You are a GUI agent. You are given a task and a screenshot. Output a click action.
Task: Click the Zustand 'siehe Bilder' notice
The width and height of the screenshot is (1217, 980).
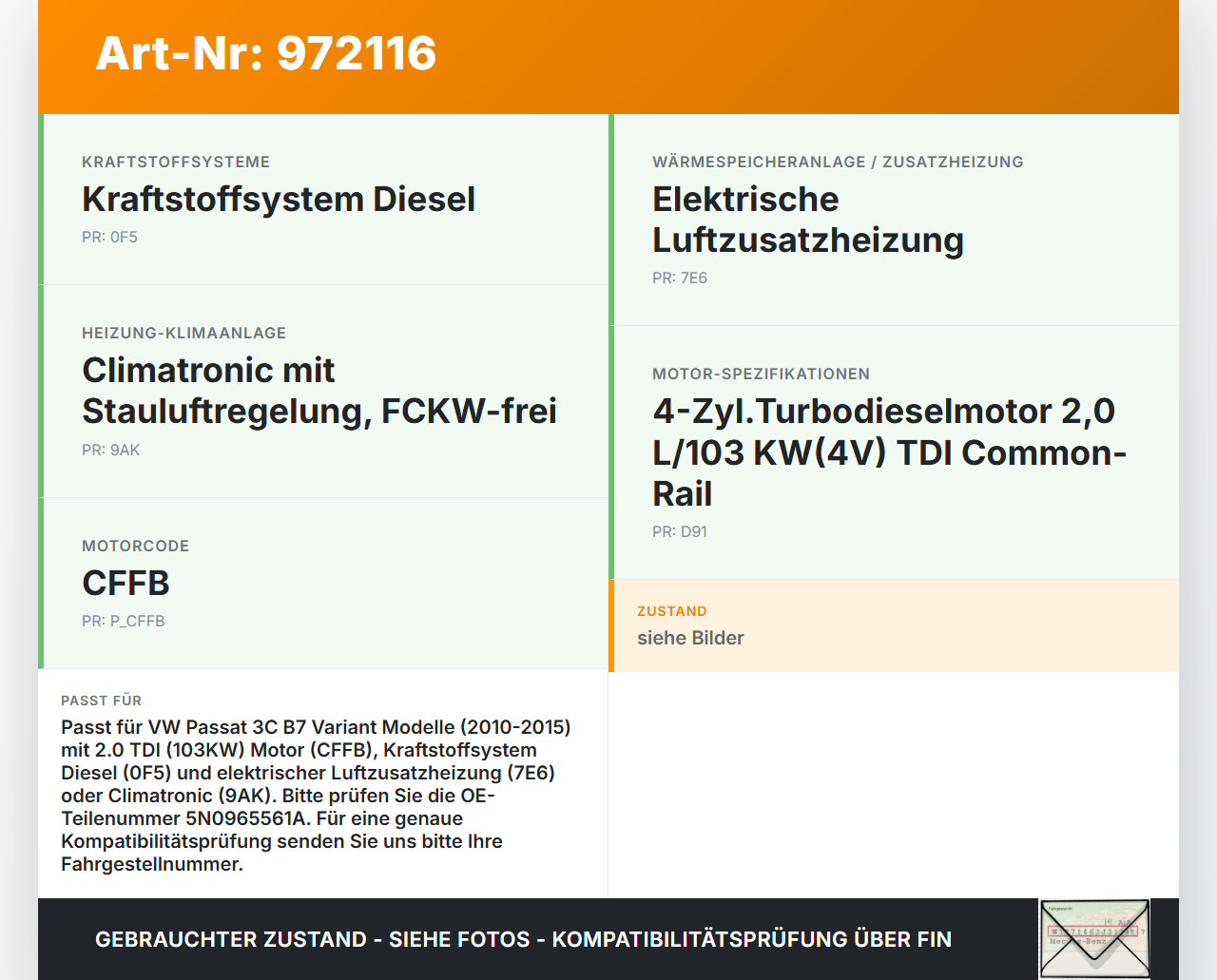(690, 638)
